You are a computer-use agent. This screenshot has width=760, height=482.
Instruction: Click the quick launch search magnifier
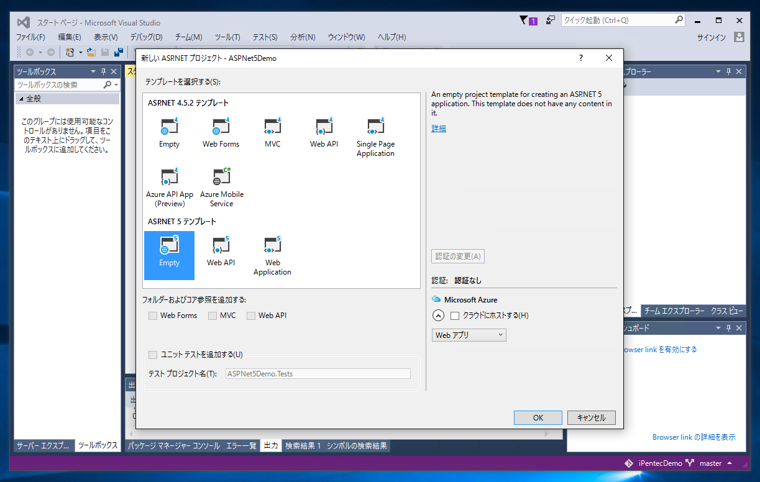679,20
